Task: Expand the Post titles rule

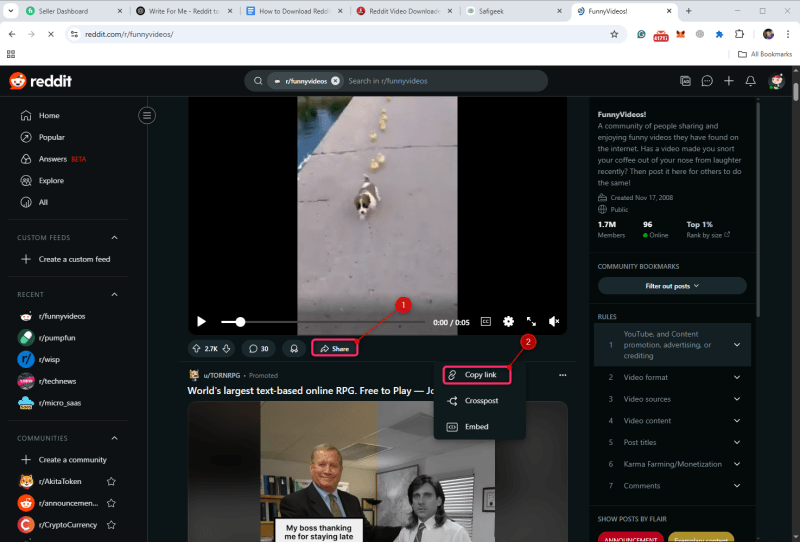Action: tap(672, 442)
